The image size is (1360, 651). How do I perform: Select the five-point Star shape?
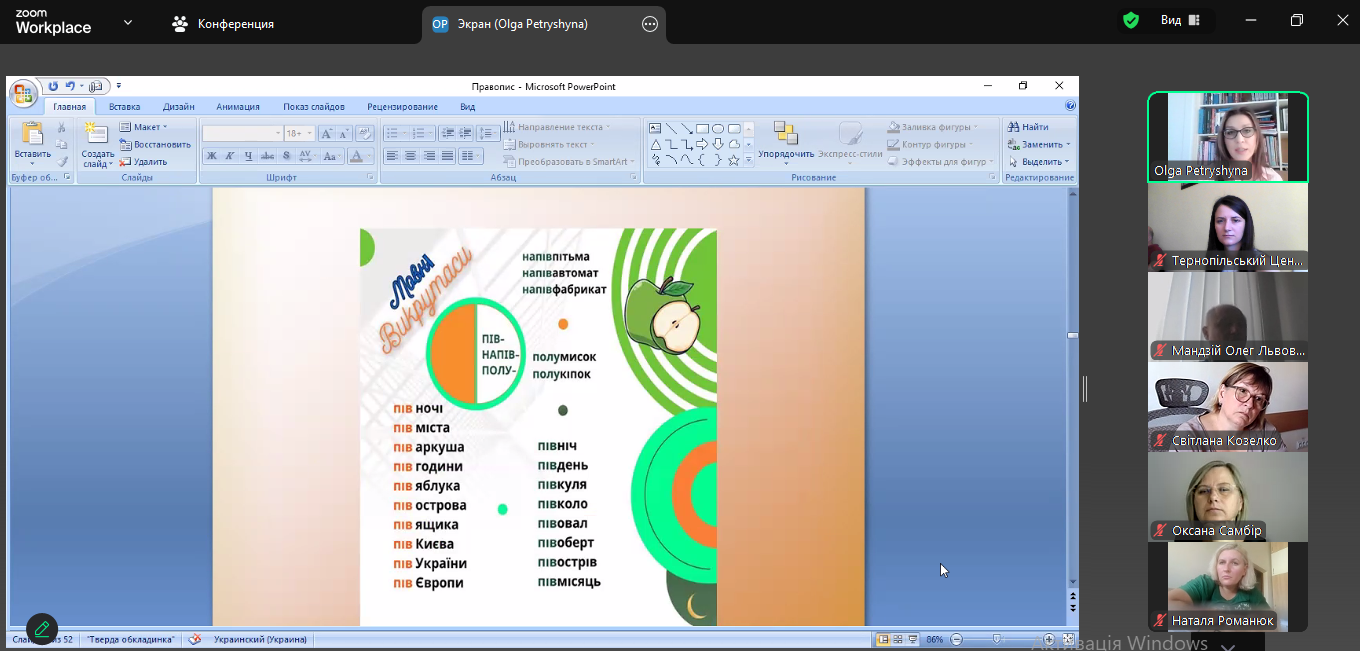click(734, 160)
